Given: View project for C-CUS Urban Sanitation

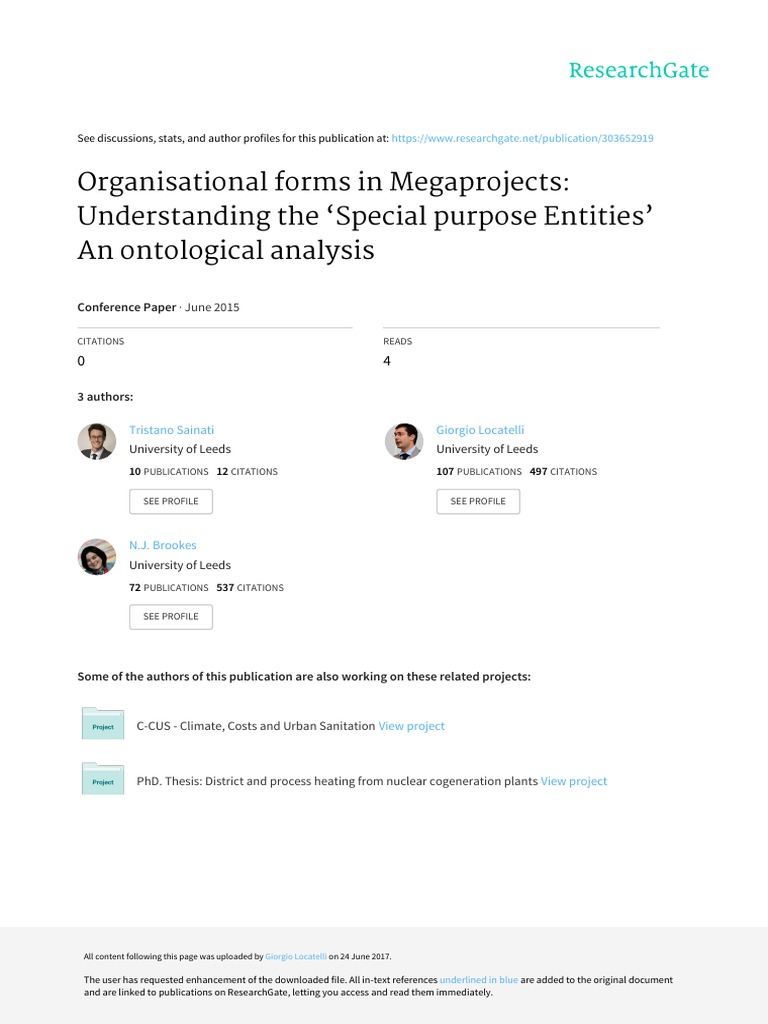Looking at the screenshot, I should (x=411, y=726).
